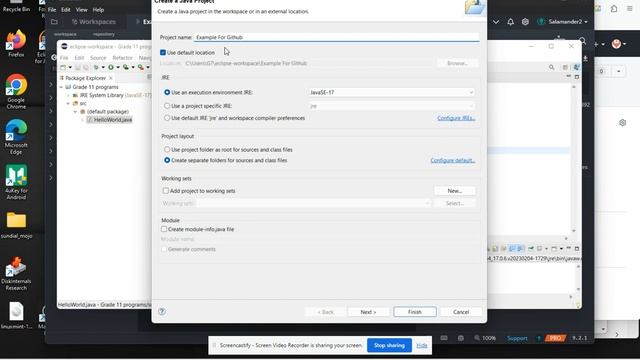Open Eclipse Source menu
The height and width of the screenshot is (360, 640).
tap(98, 58)
